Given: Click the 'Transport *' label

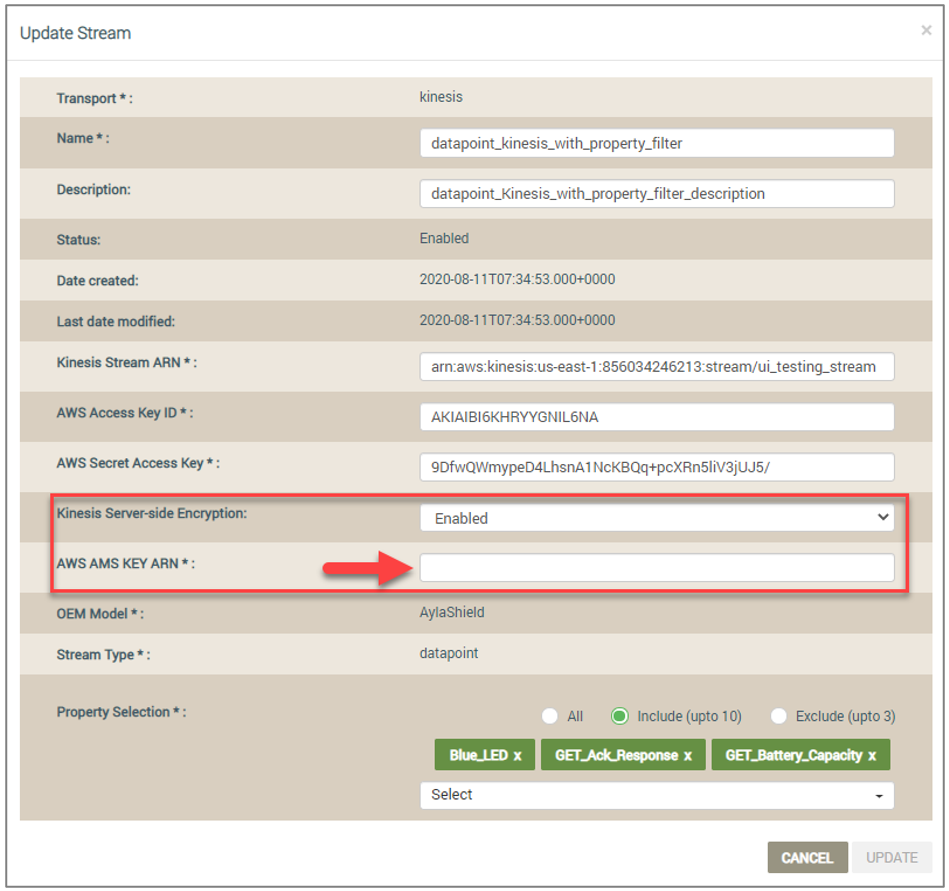Looking at the screenshot, I should point(94,98).
